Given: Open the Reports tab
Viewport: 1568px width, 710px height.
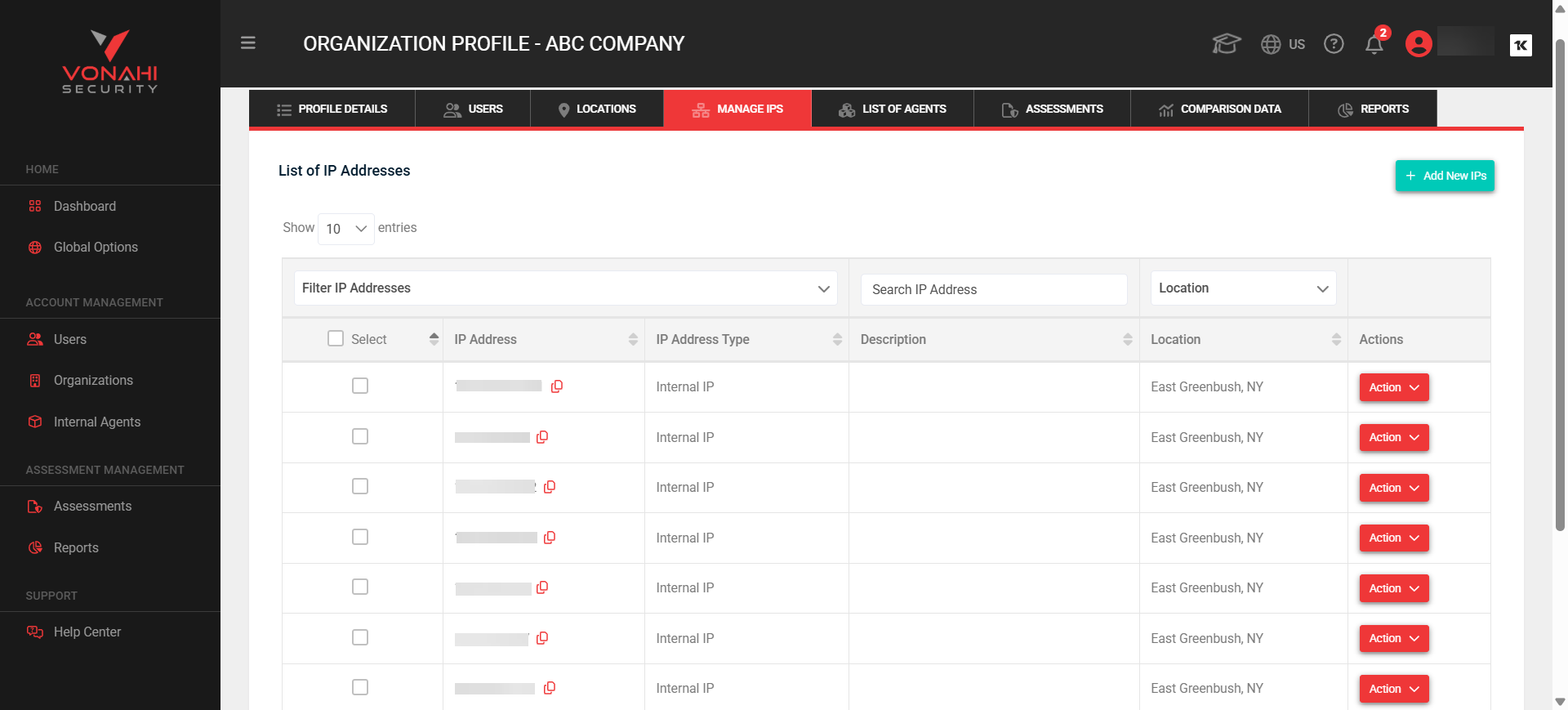Looking at the screenshot, I should 1373,109.
